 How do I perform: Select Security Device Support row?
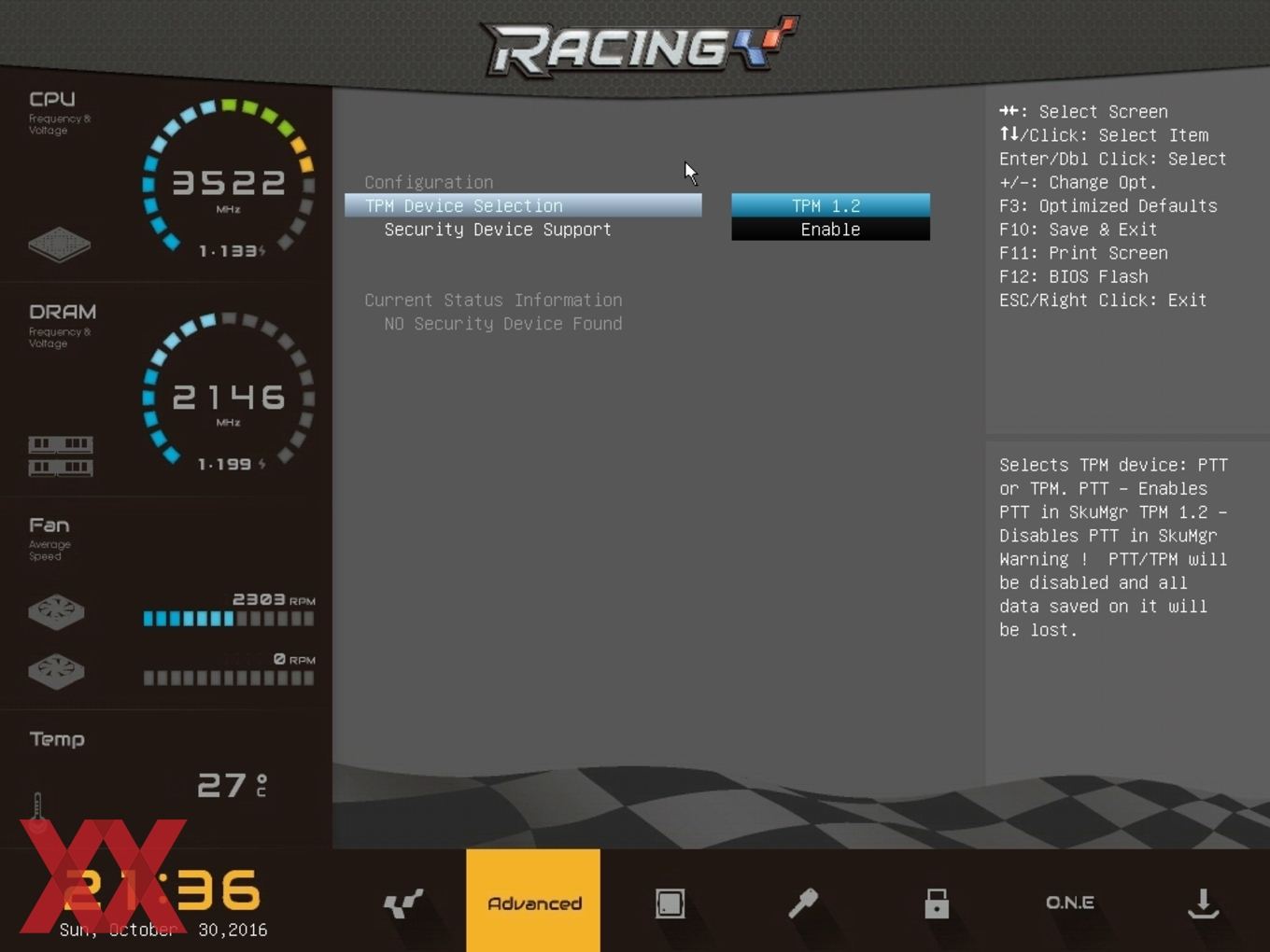click(498, 230)
